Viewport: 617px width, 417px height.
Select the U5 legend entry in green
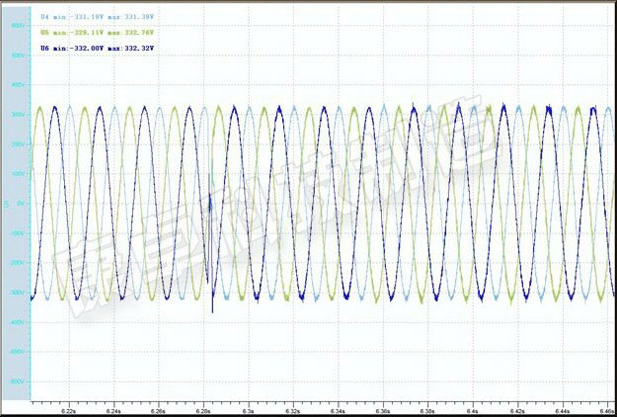pyautogui.click(x=98, y=32)
